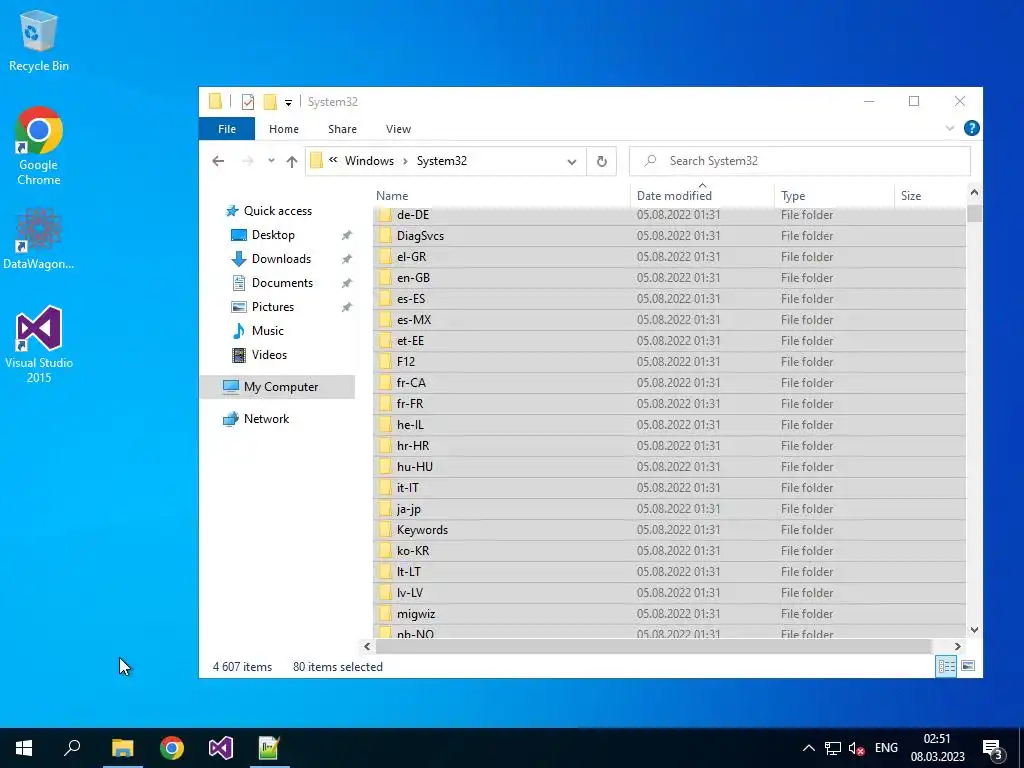Open Documents in navigation pane
Screen dimensions: 1024x768
(x=282, y=283)
